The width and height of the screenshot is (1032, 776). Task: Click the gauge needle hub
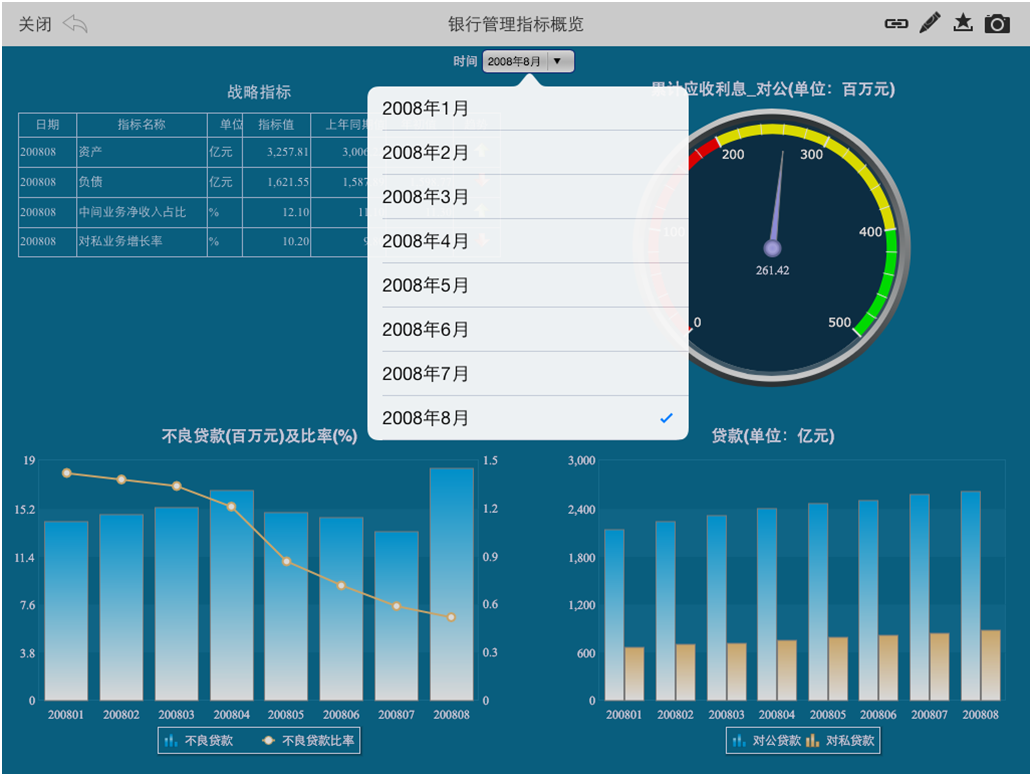772,248
